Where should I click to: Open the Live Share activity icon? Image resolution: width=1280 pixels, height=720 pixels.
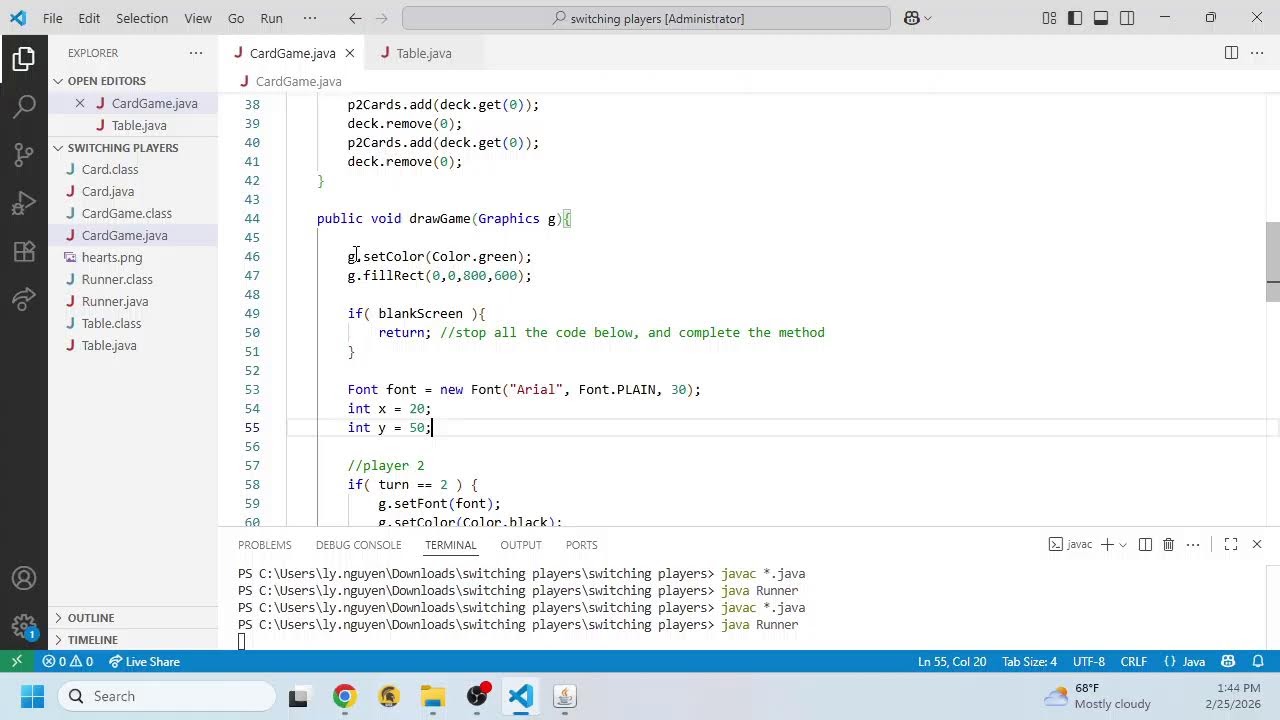click(24, 299)
